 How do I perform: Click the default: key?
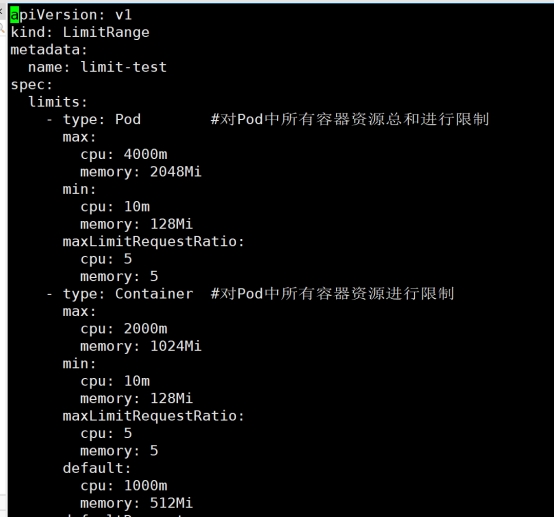click(x=97, y=469)
